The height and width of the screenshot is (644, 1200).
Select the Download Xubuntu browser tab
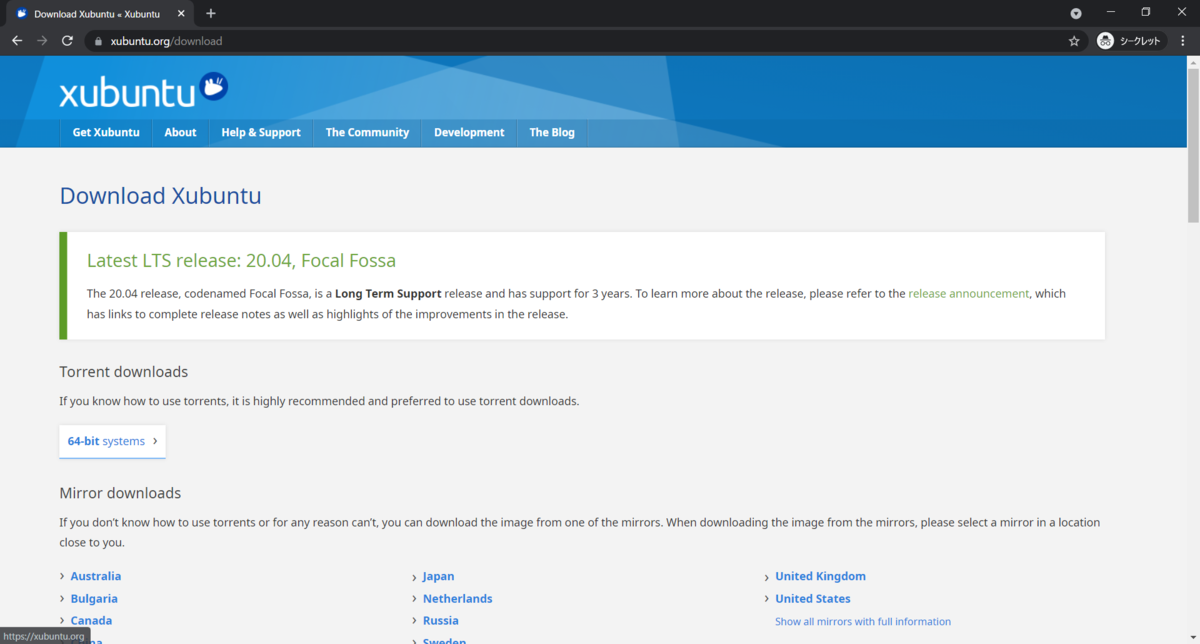point(98,14)
